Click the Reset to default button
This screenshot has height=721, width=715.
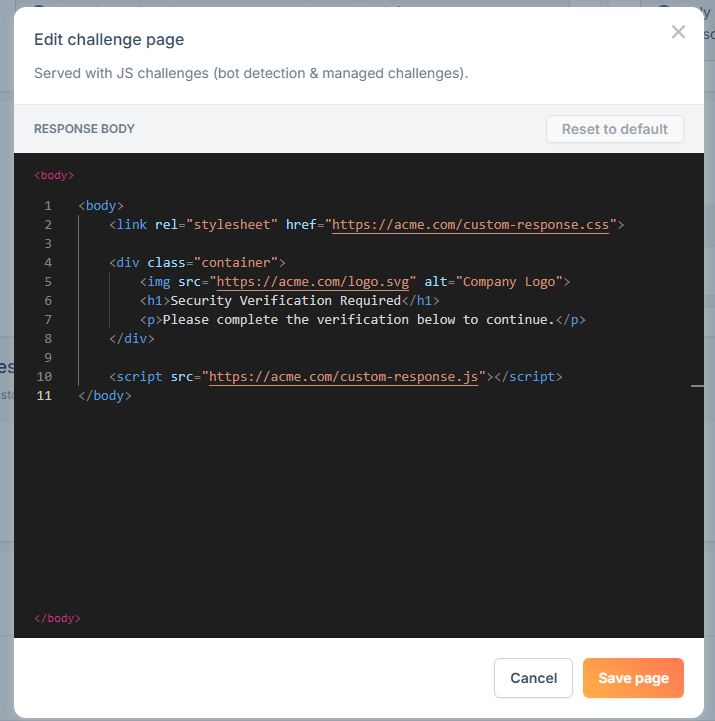click(x=615, y=129)
